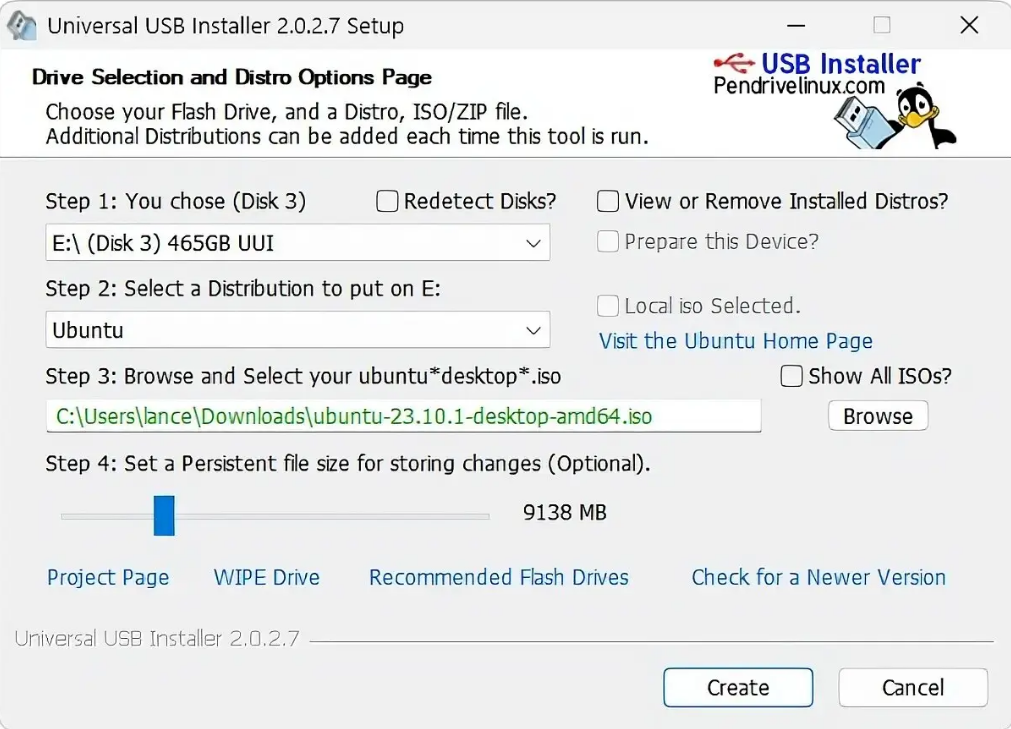Open the E:\ (Disk 3) drive dropdown

[532, 243]
